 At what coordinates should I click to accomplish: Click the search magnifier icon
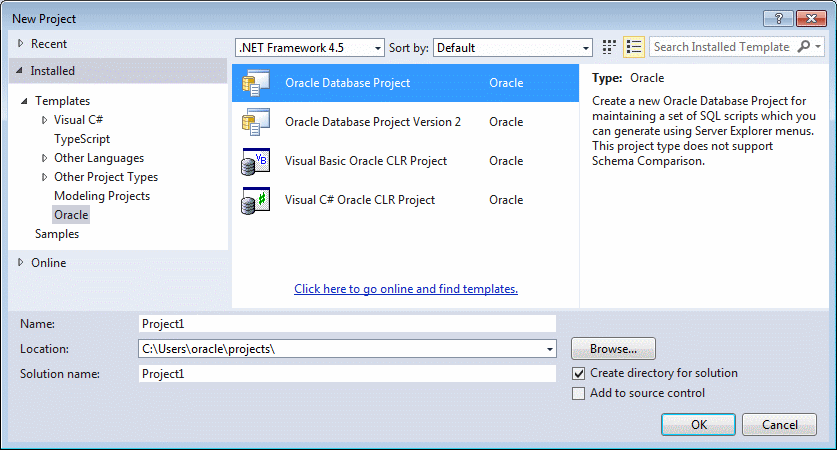803,46
